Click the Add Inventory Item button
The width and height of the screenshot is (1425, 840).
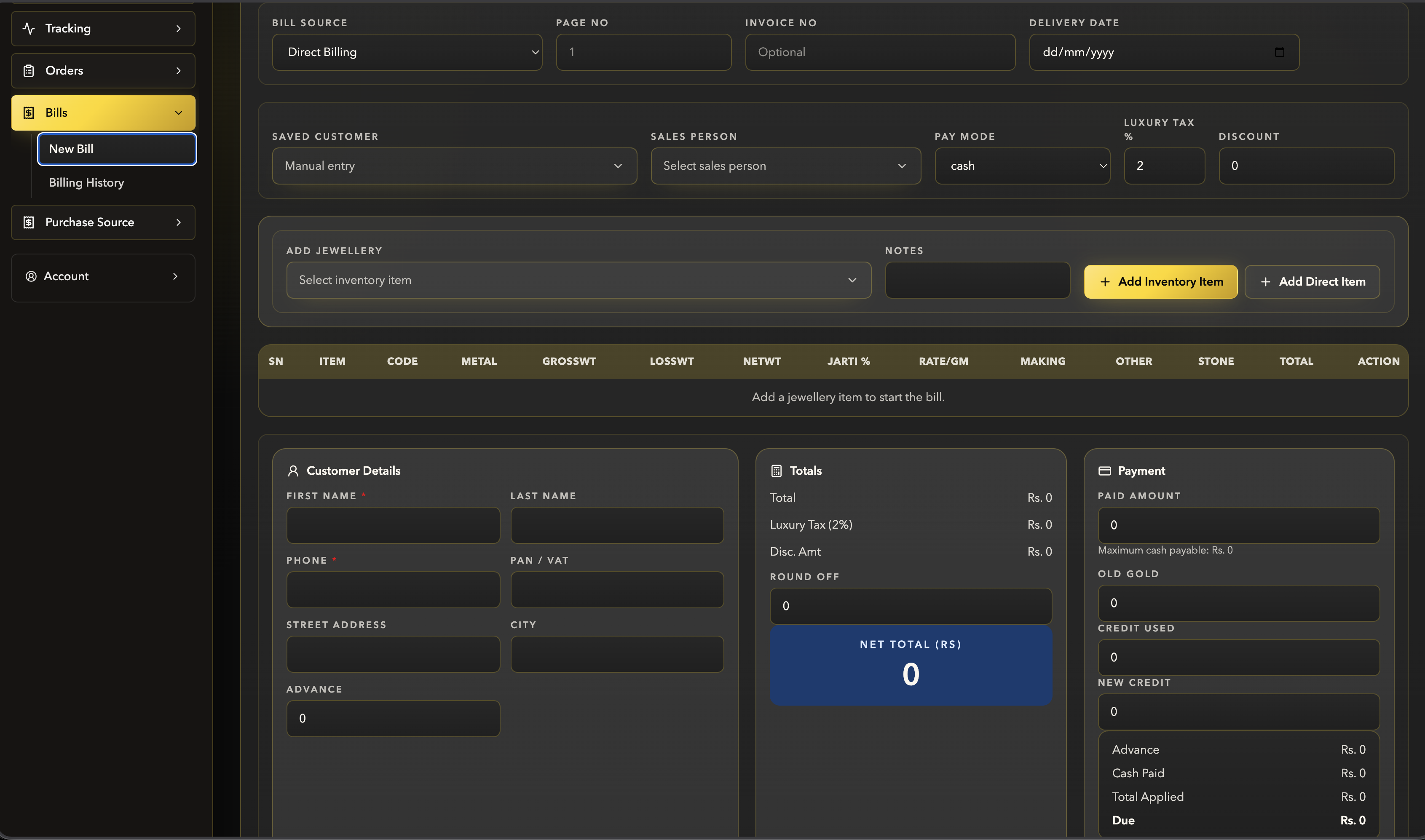(x=1161, y=282)
